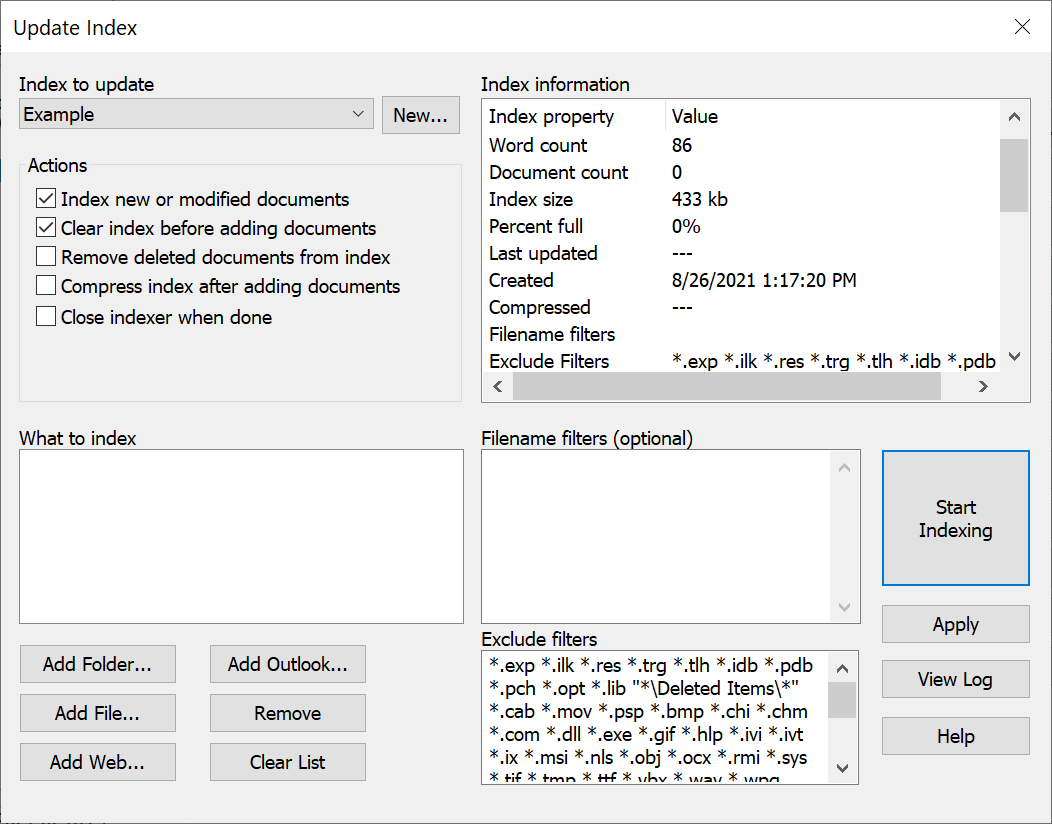The width and height of the screenshot is (1052, 824).
Task: Select the Index size row
Action: (741, 199)
